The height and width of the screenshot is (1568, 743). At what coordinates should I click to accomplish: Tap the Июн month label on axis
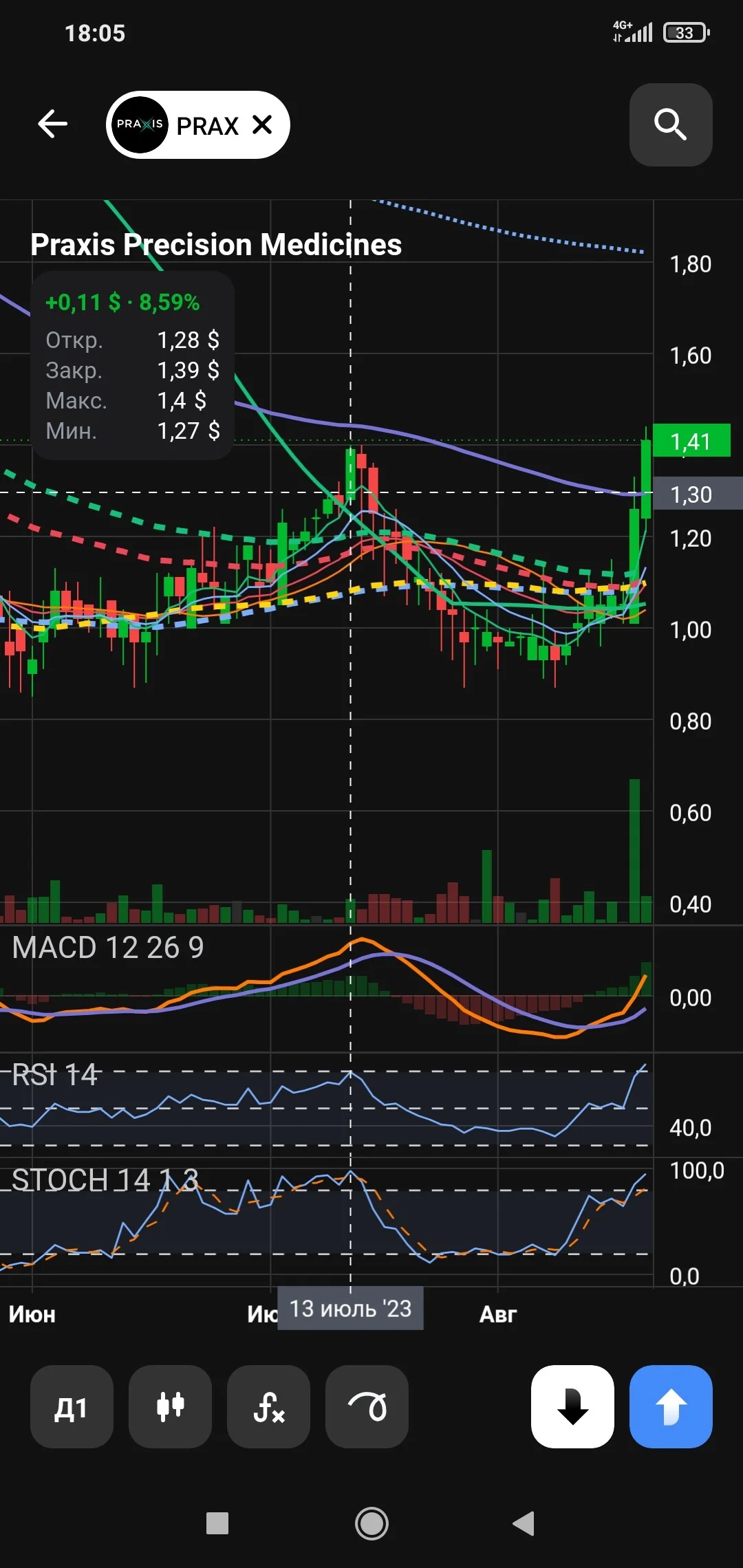point(32,1314)
